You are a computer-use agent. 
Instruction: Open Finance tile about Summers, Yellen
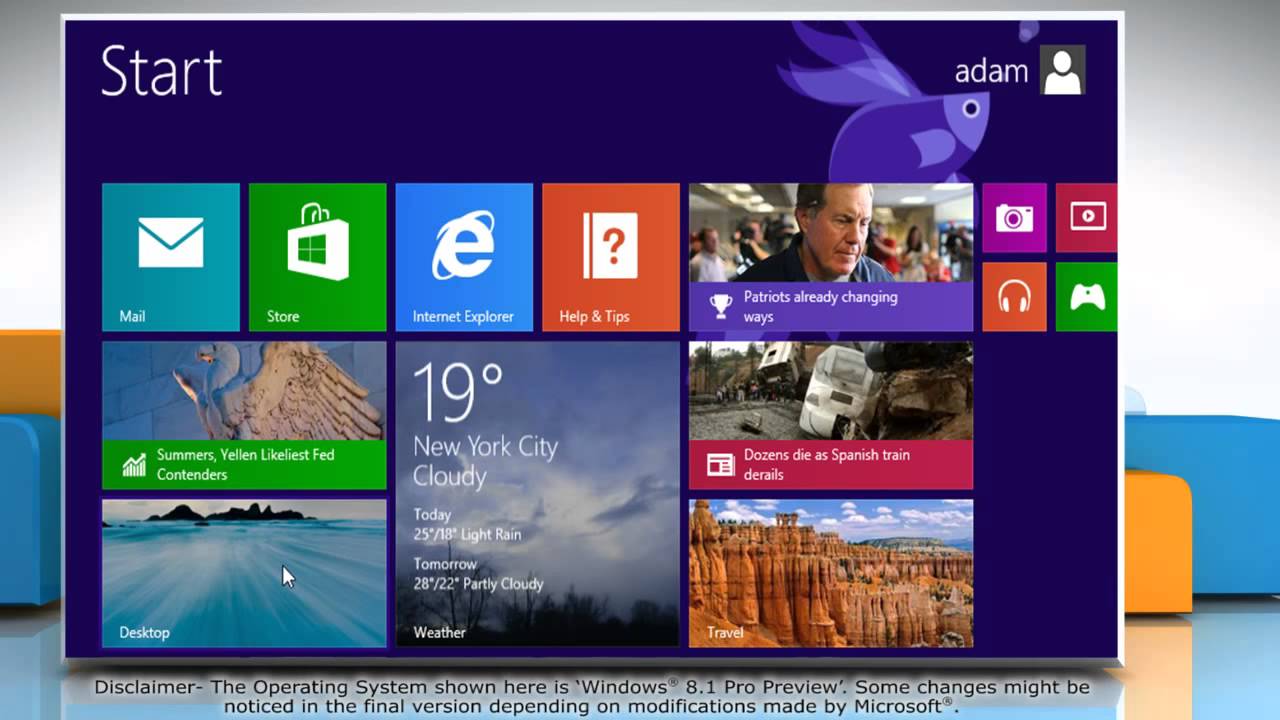click(244, 415)
